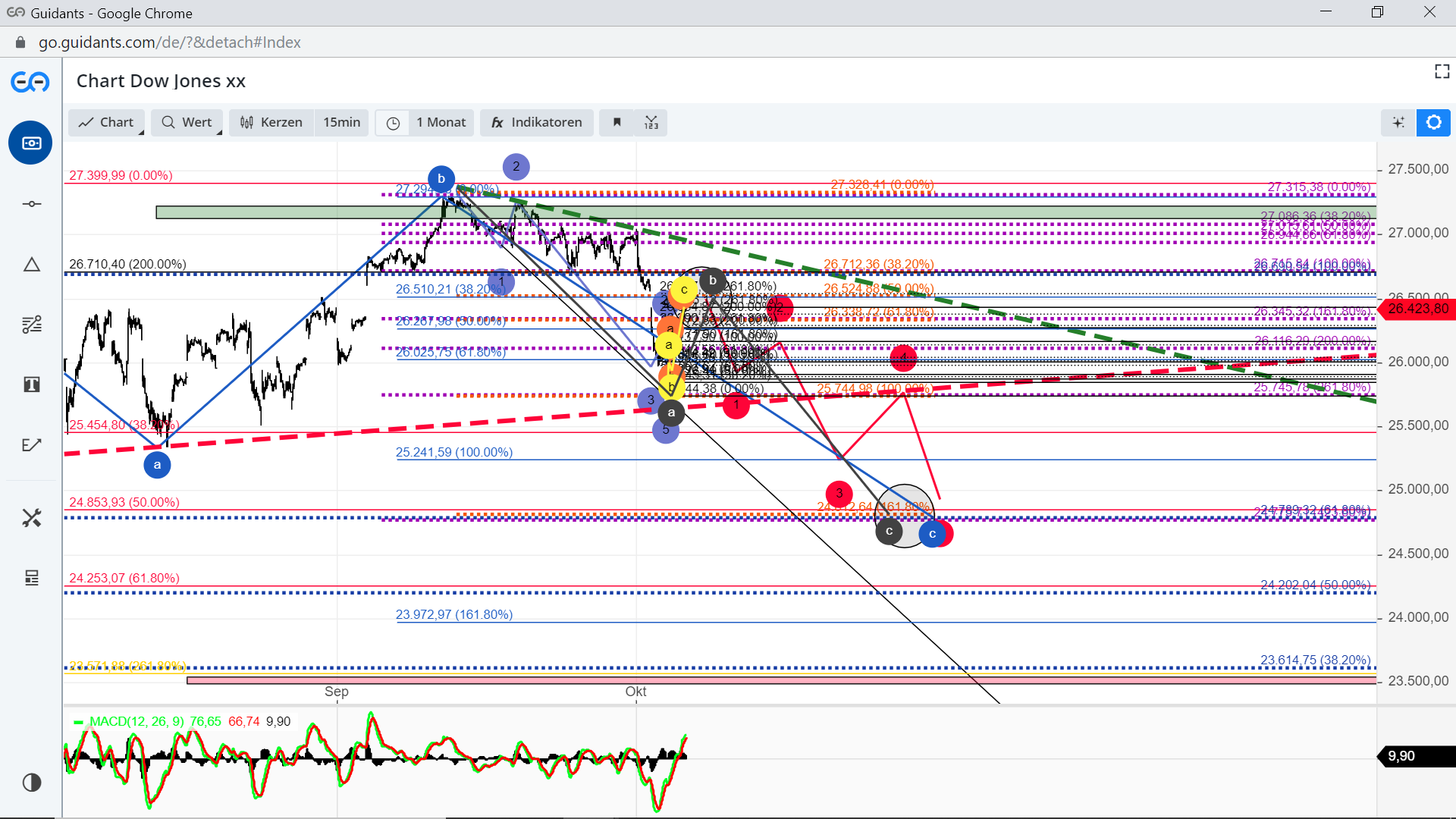
Task: Select blue wave marker 'b' at chart top
Action: [441, 179]
